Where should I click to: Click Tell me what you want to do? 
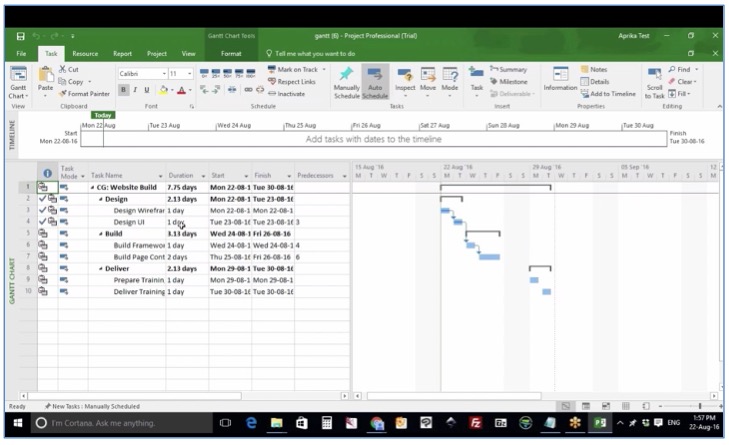[x=311, y=53]
